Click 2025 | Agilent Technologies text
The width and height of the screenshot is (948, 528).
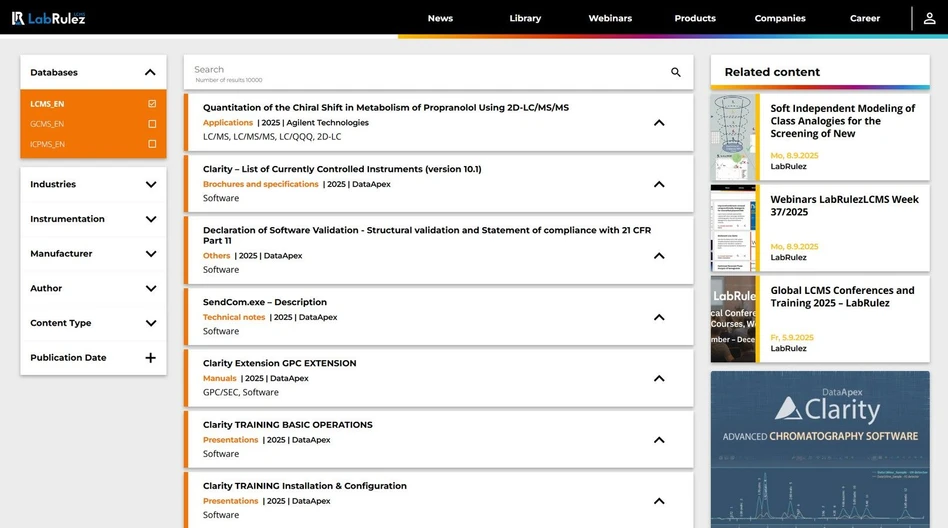315,122
